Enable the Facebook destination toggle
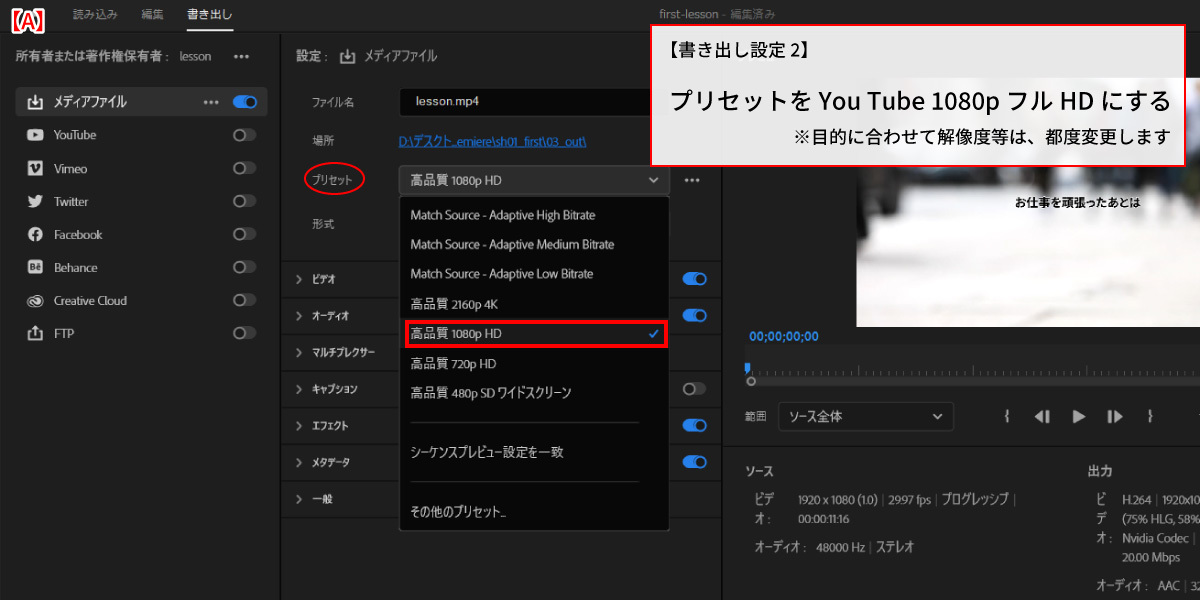Viewport: 1200px width, 600px height. [244, 234]
